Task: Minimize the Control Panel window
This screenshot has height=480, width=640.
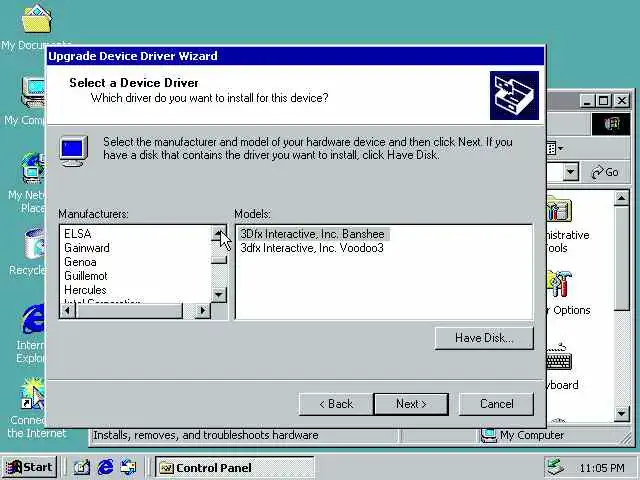Action: point(587,100)
